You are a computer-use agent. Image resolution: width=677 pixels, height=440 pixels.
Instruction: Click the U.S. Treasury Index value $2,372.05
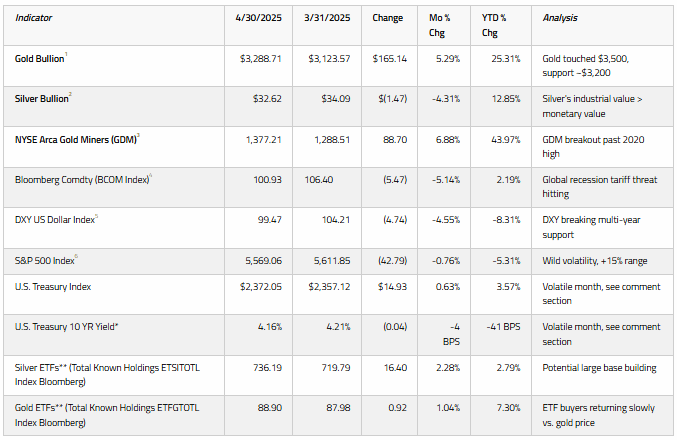261,287
